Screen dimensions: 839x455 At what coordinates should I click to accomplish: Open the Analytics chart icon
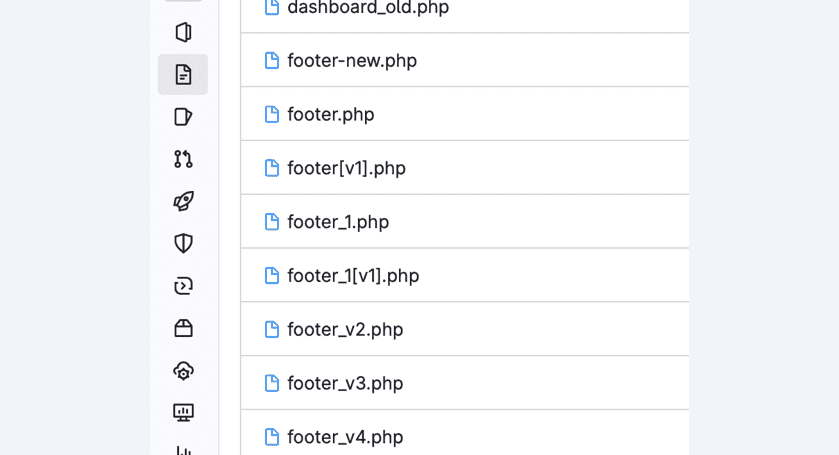[183, 450]
